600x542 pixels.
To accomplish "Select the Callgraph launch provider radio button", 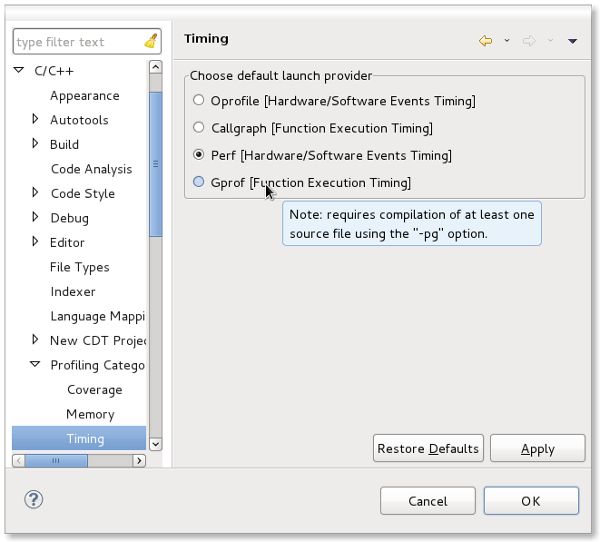I will pyautogui.click(x=198, y=127).
